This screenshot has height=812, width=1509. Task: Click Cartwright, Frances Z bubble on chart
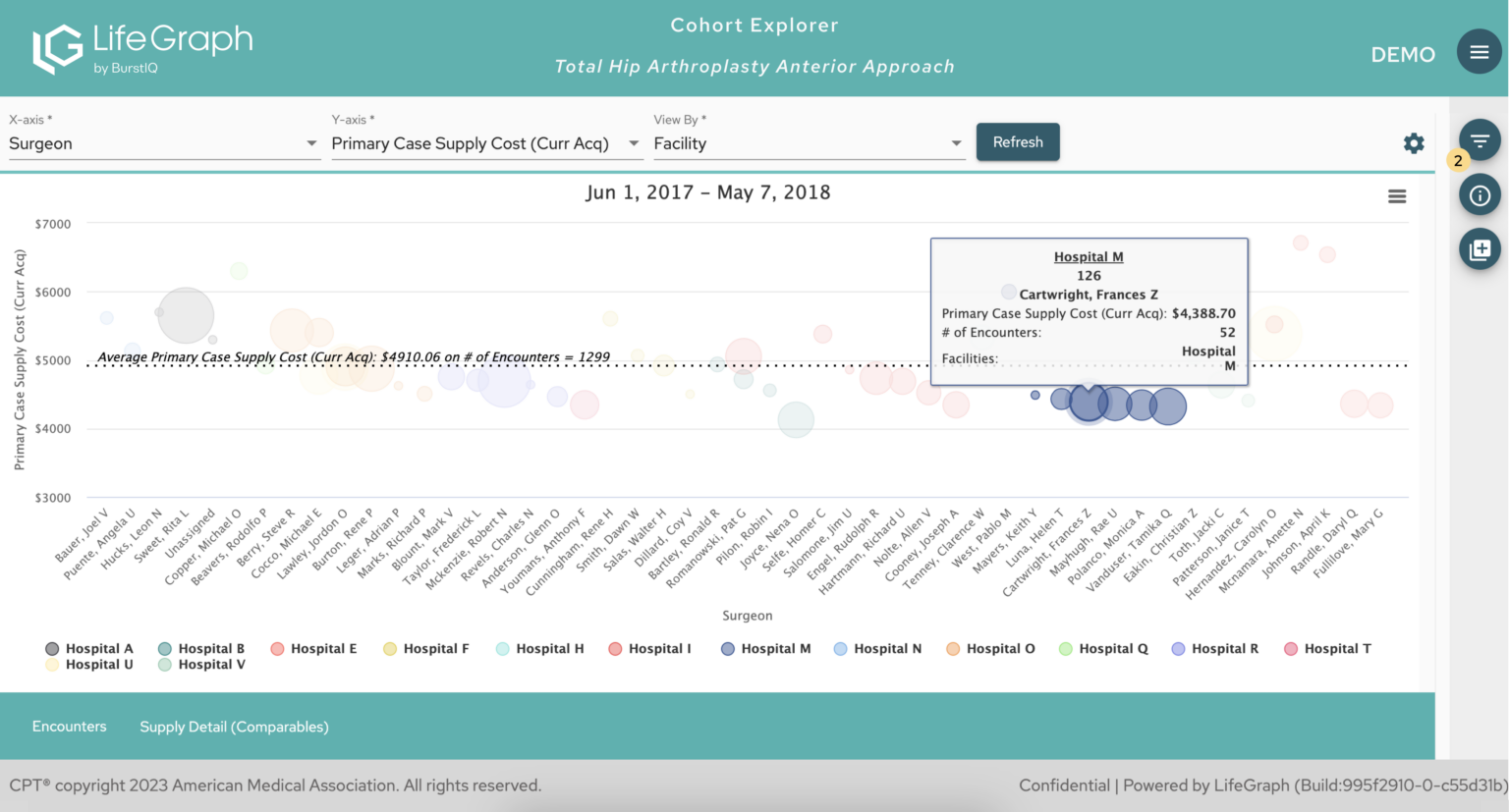(1088, 403)
